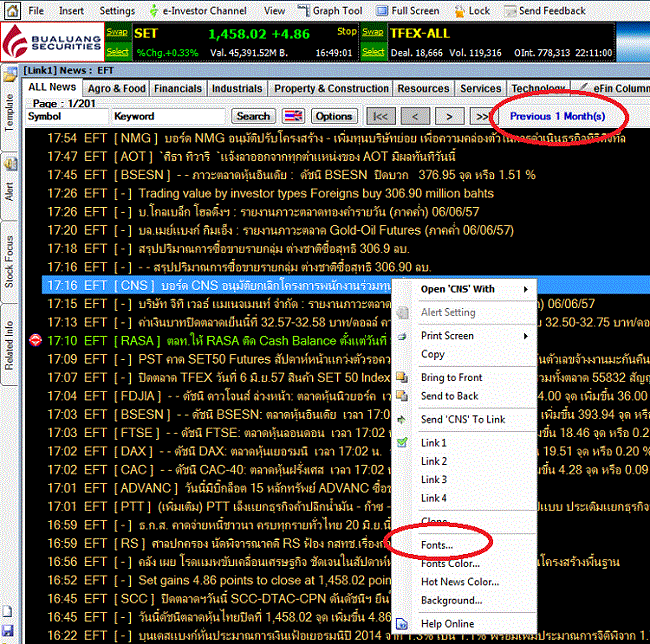Viewport: 650px width, 644px height.
Task: Open the Related Info side tab
Action: (9, 345)
